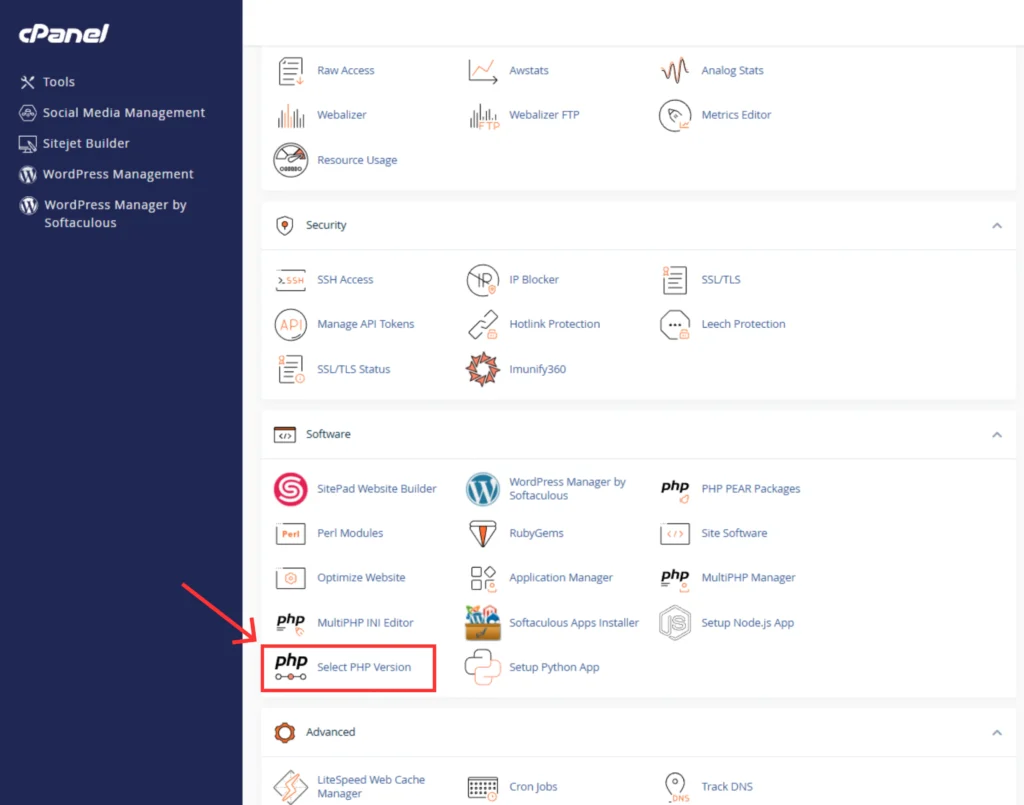This screenshot has height=805, width=1024.
Task: Click the Metrics Editor link
Action: 736,115
